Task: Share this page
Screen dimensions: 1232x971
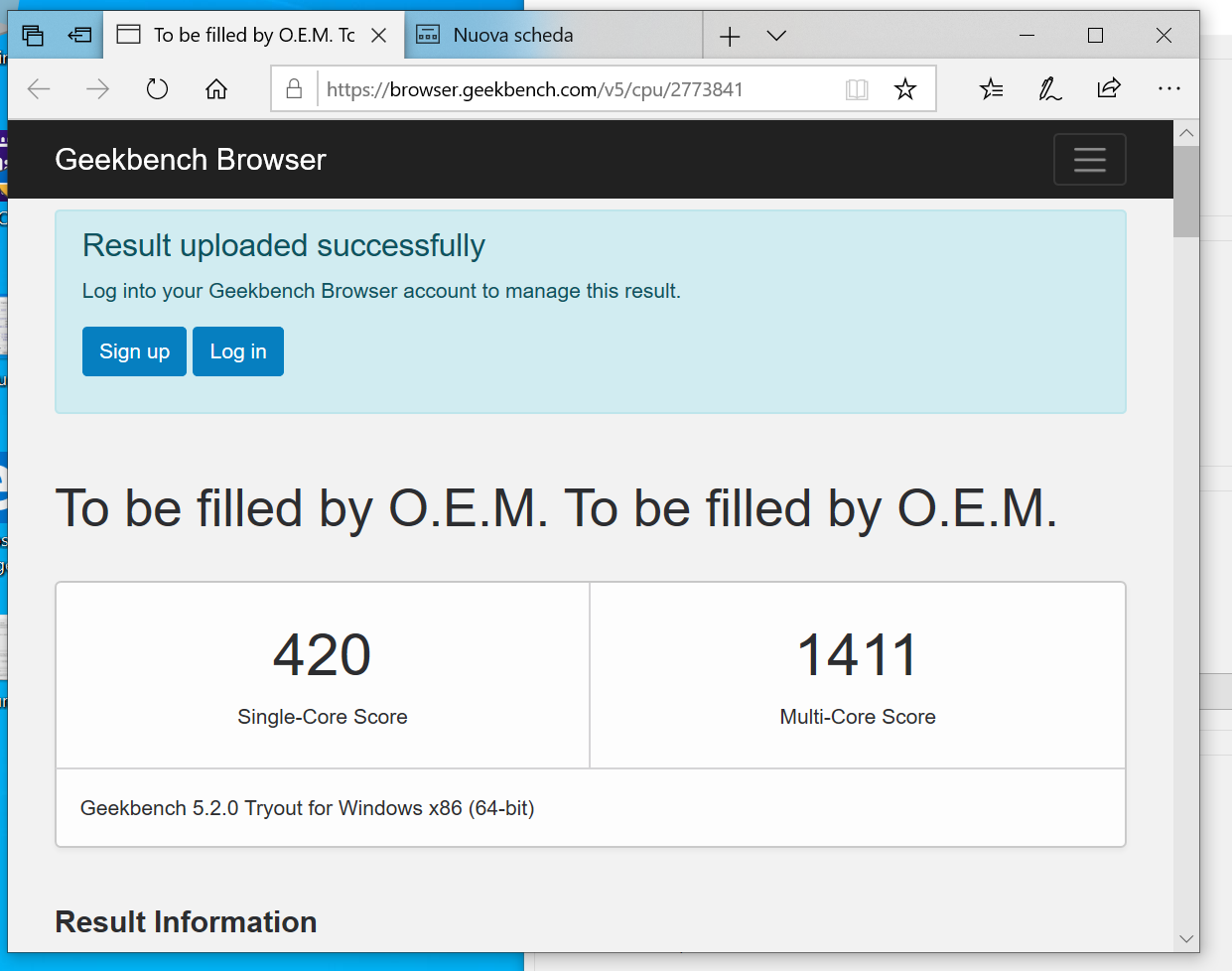Action: click(1109, 88)
